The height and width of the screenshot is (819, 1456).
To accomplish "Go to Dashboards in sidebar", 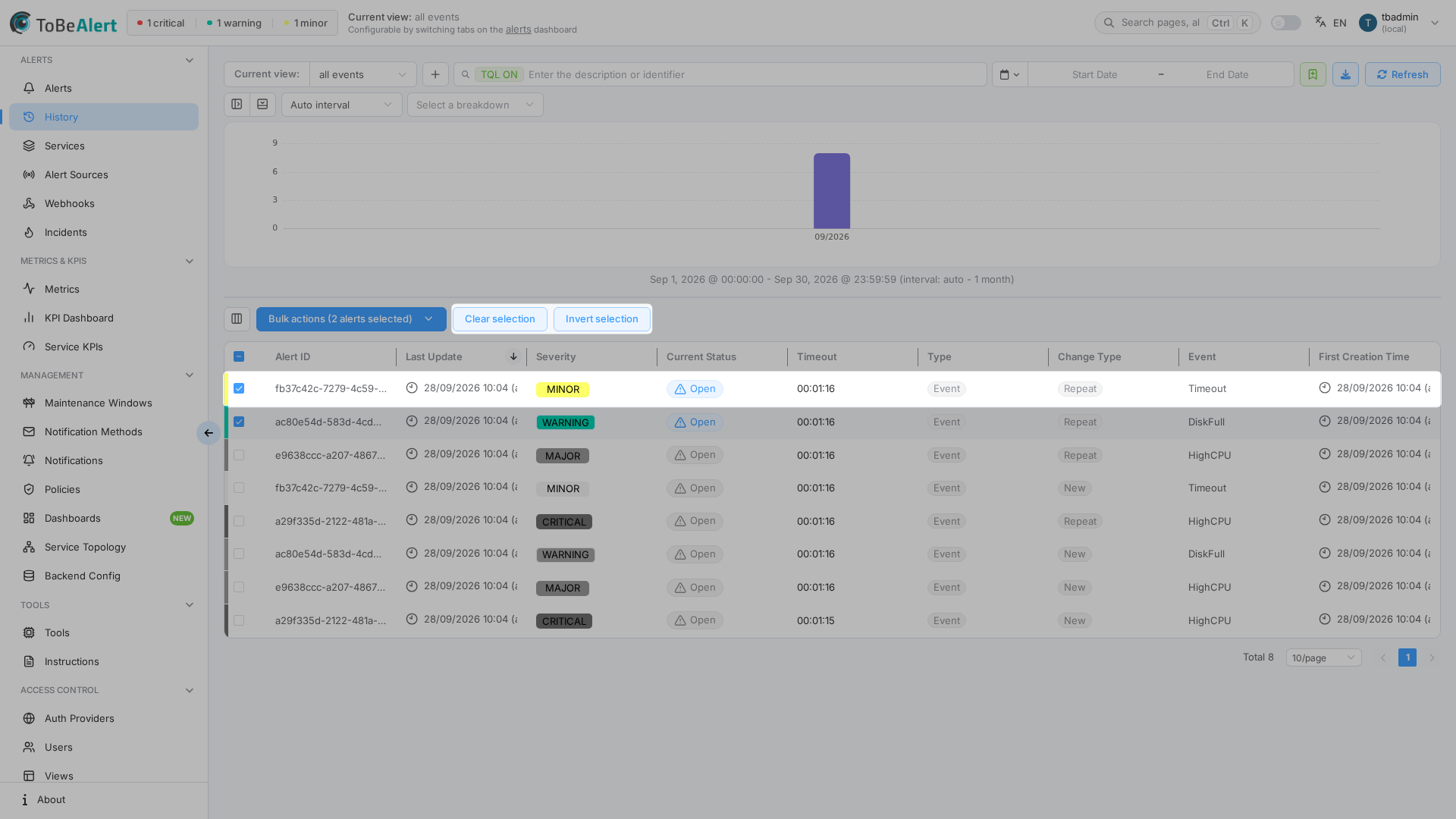I will click(104, 518).
